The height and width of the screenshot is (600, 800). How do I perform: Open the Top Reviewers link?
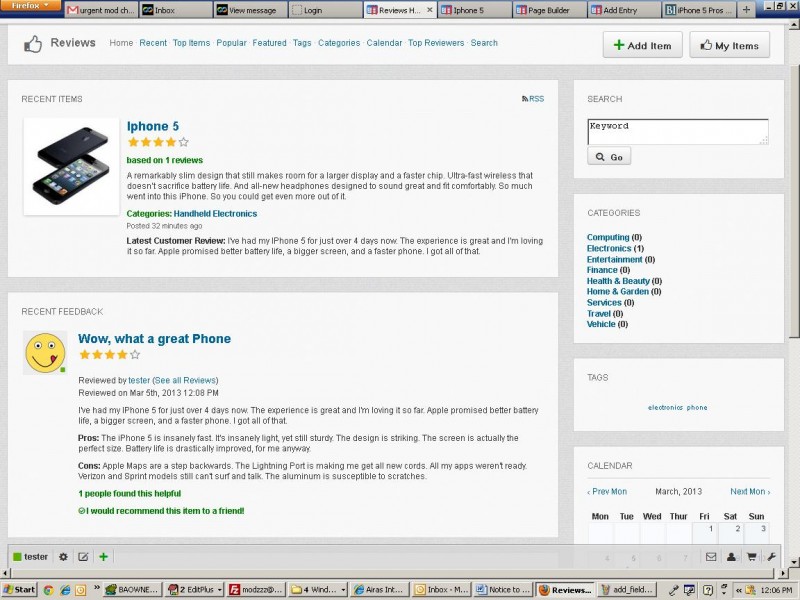click(x=436, y=43)
